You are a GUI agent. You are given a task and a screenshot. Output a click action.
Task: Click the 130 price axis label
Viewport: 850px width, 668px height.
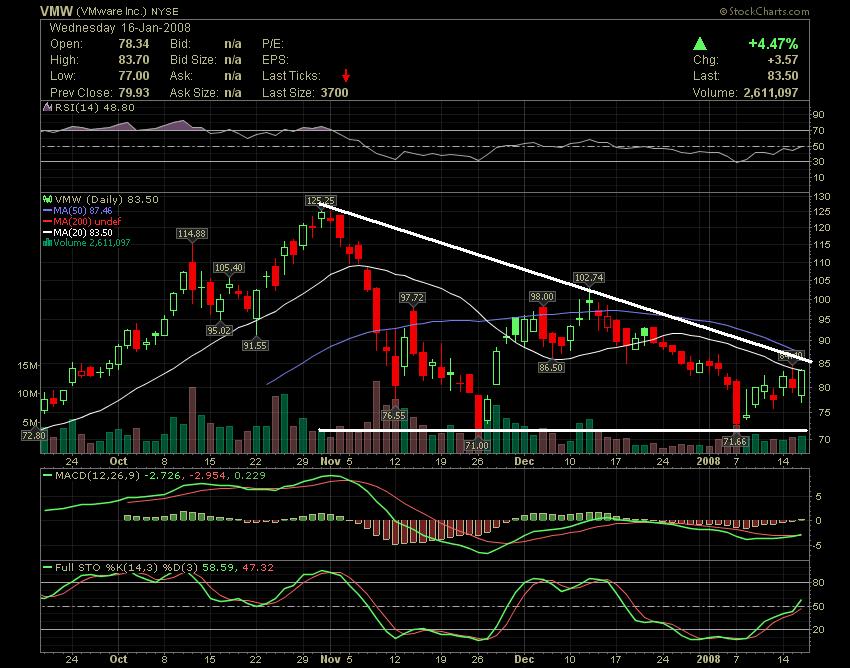823,197
